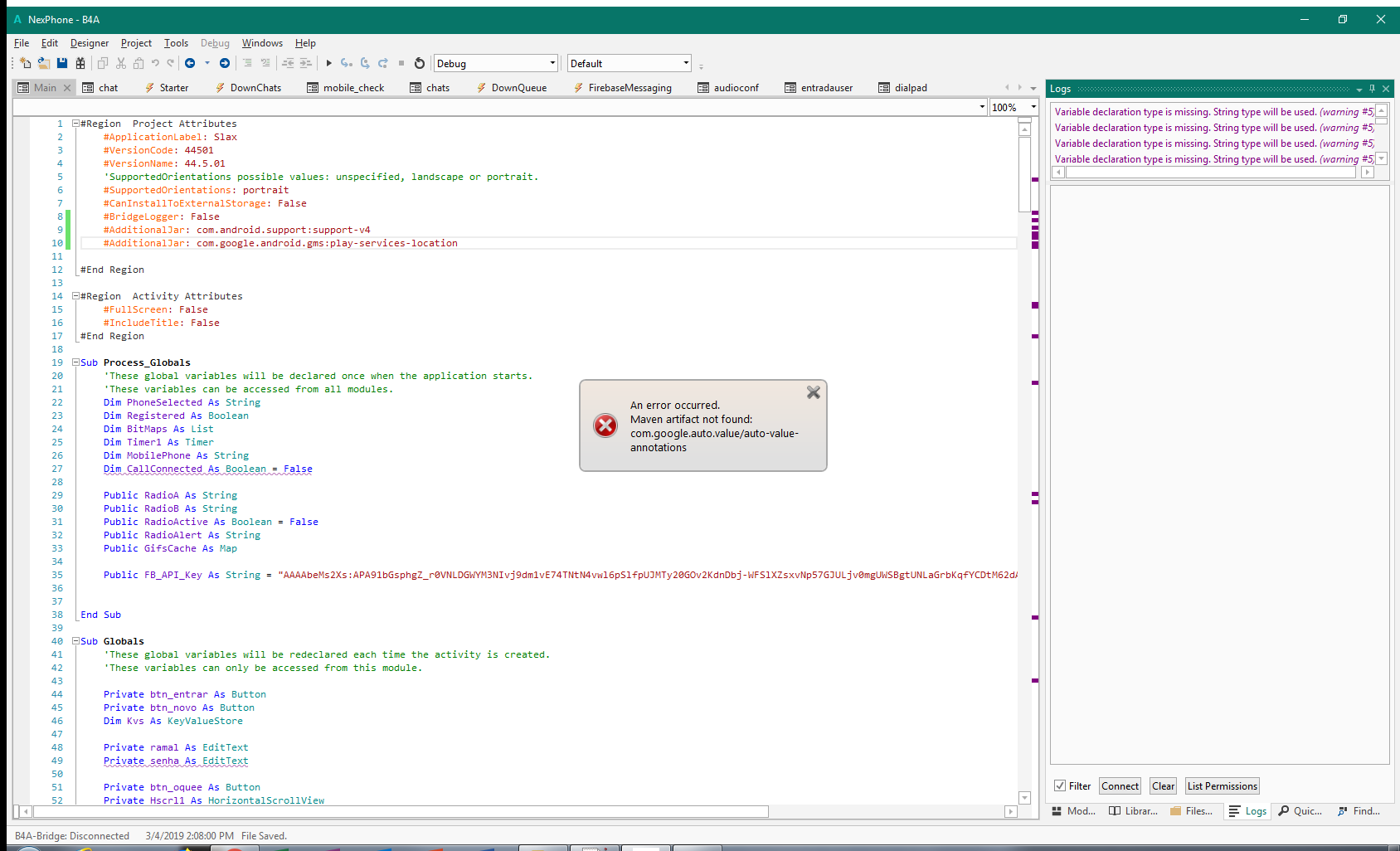Collapse the Project Attributes region
Viewport: 1400px width, 851px height.
75,124
